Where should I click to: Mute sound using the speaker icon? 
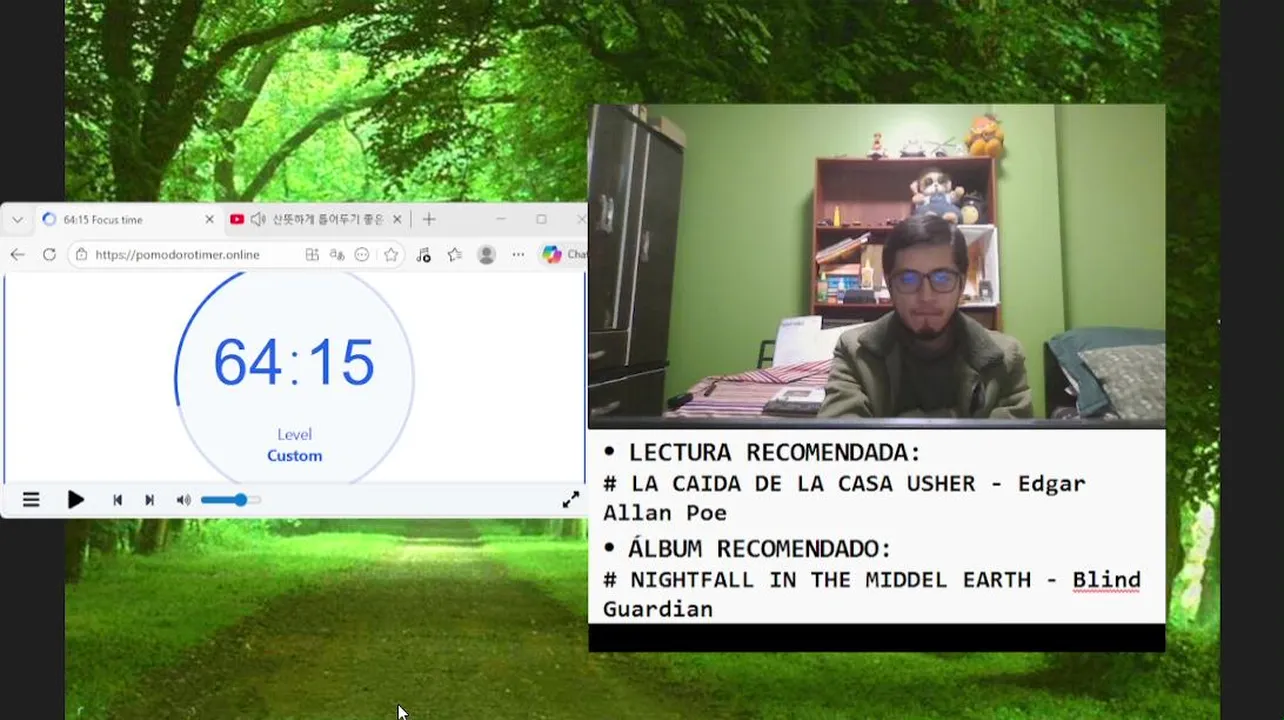pyautogui.click(x=183, y=500)
